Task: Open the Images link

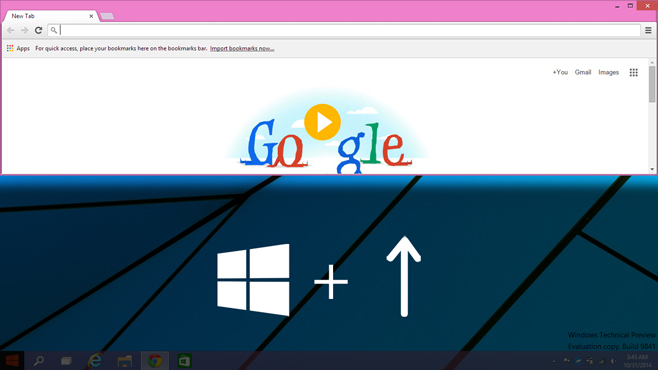Action: (x=608, y=72)
